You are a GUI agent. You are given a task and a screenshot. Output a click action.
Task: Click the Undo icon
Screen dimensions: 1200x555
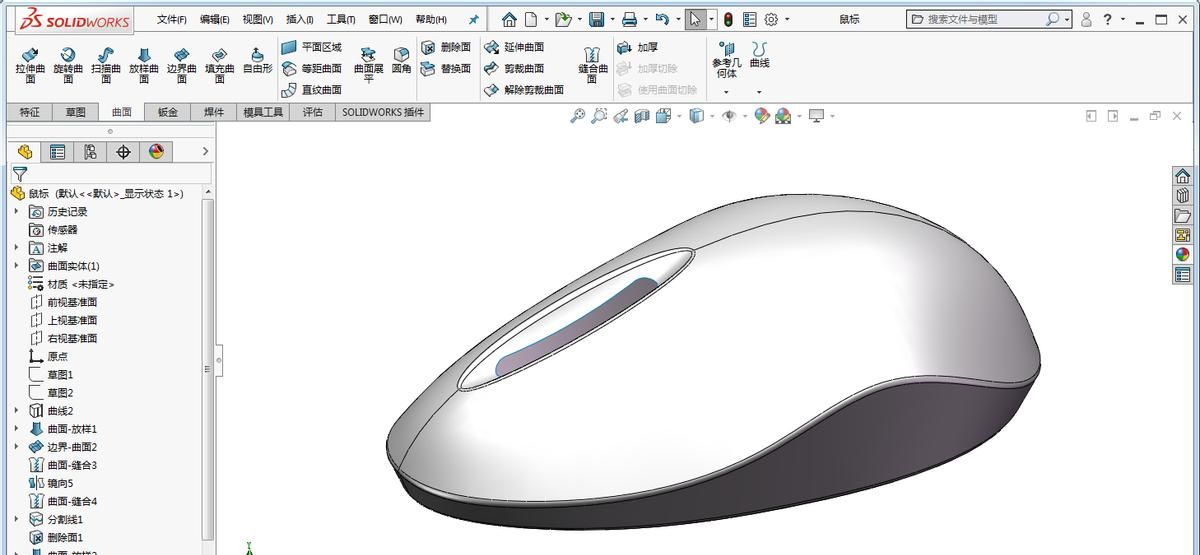662,19
